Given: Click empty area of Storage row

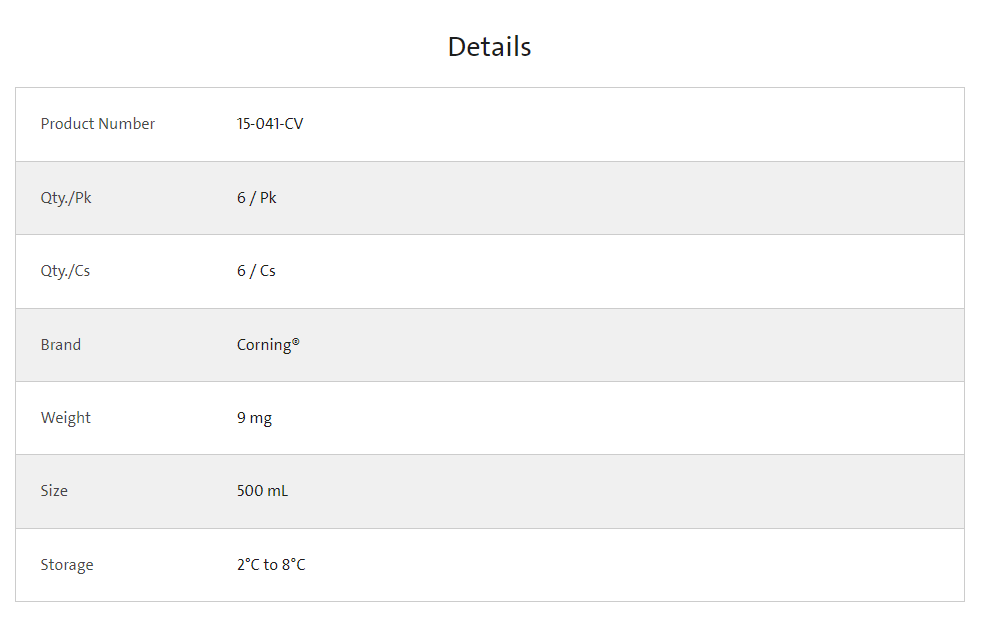Looking at the screenshot, I should pos(629,565).
